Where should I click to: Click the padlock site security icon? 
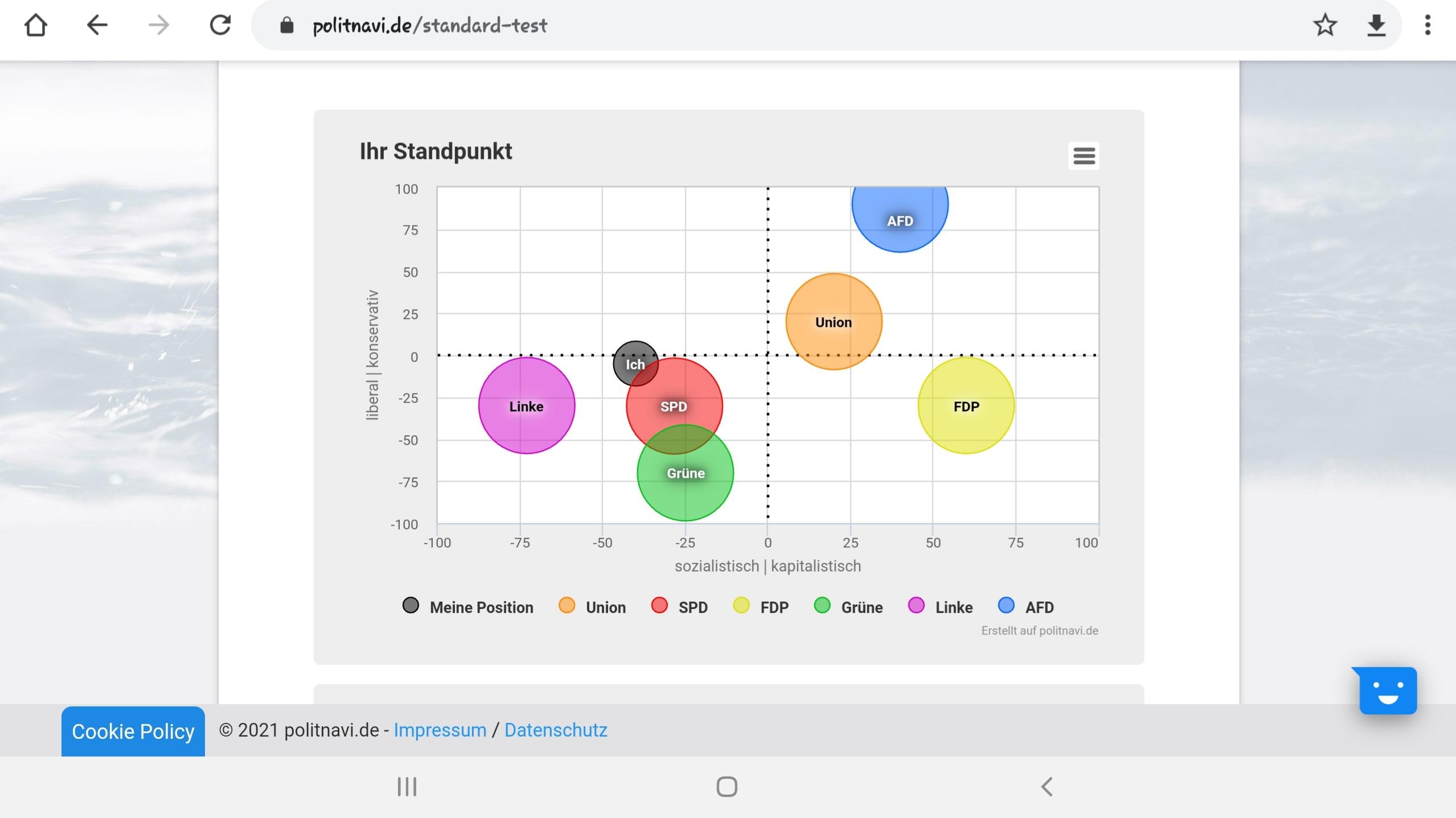286,25
